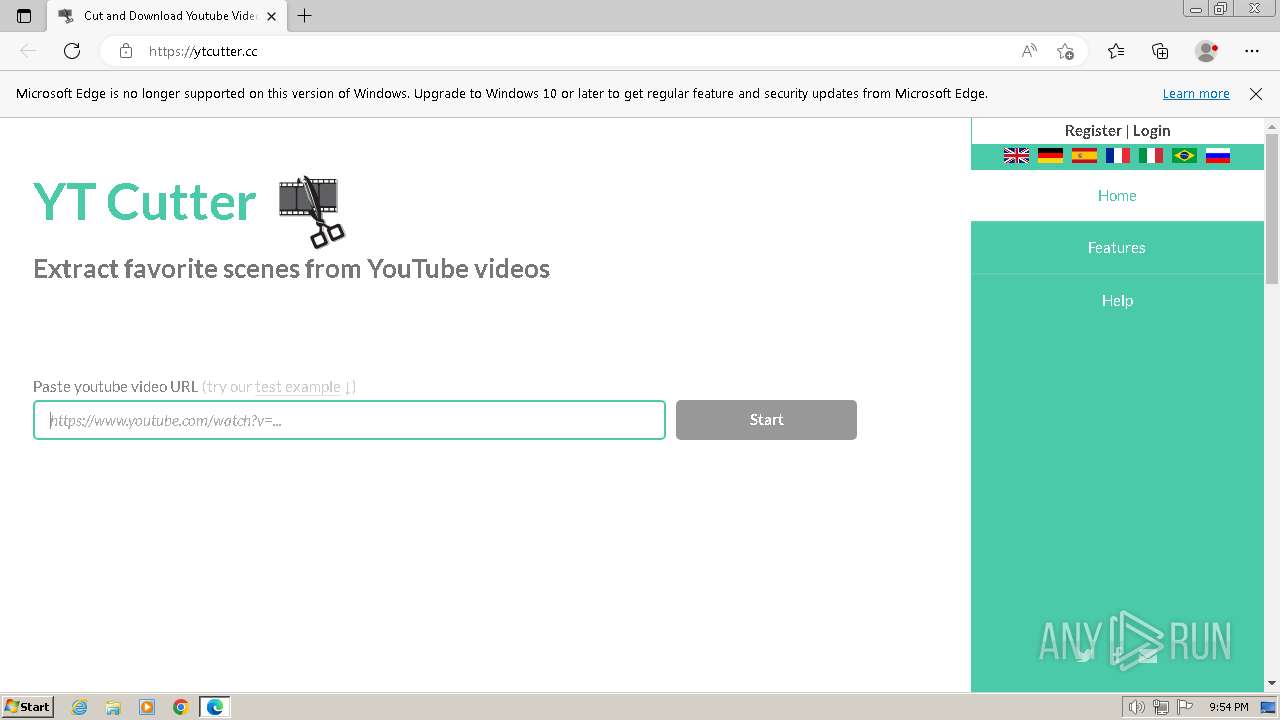Launch Windows Media Player from taskbar
The width and height of the screenshot is (1280, 720).
click(x=147, y=707)
